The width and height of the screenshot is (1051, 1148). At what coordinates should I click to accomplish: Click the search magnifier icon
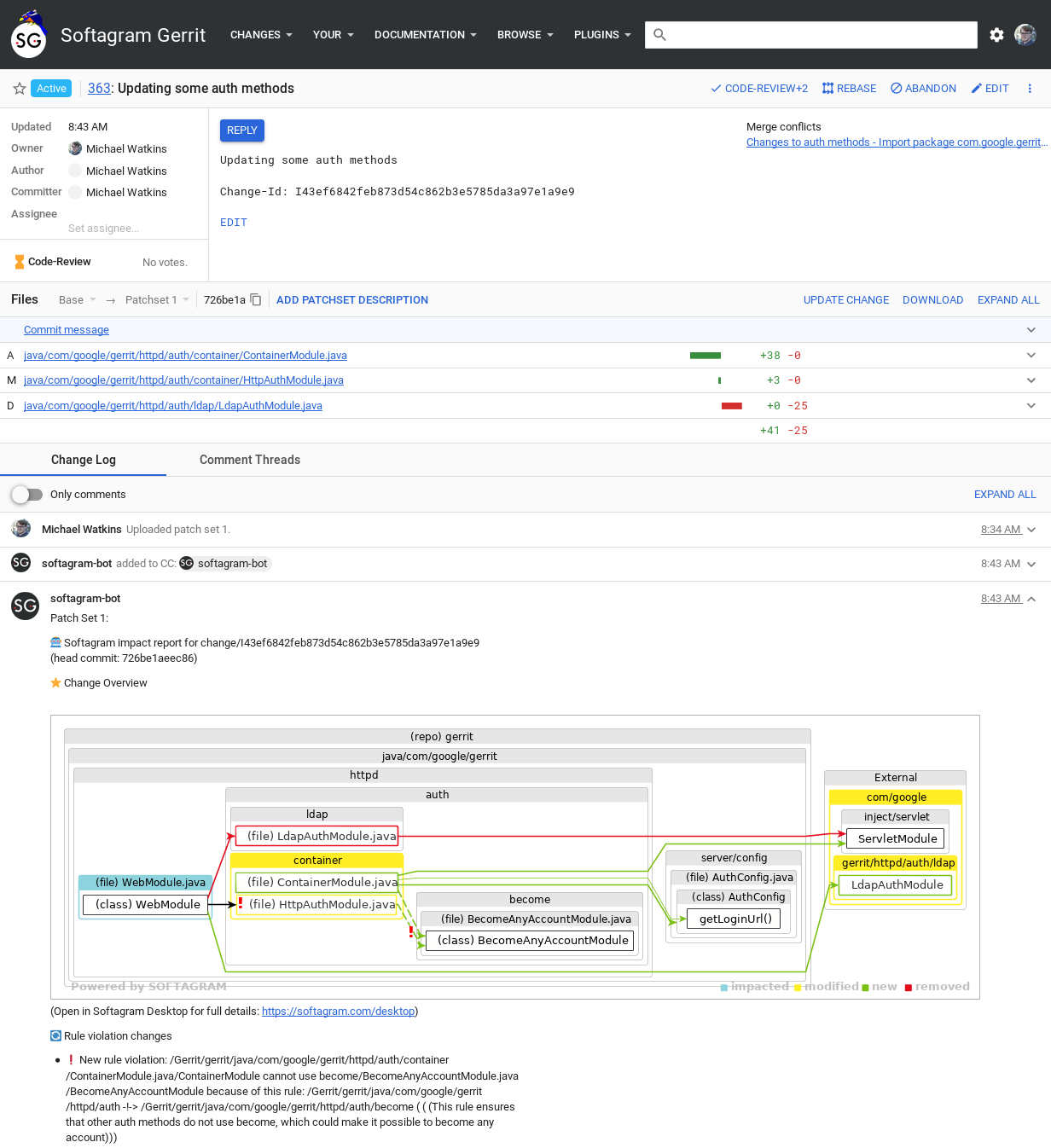pyautogui.click(x=659, y=35)
